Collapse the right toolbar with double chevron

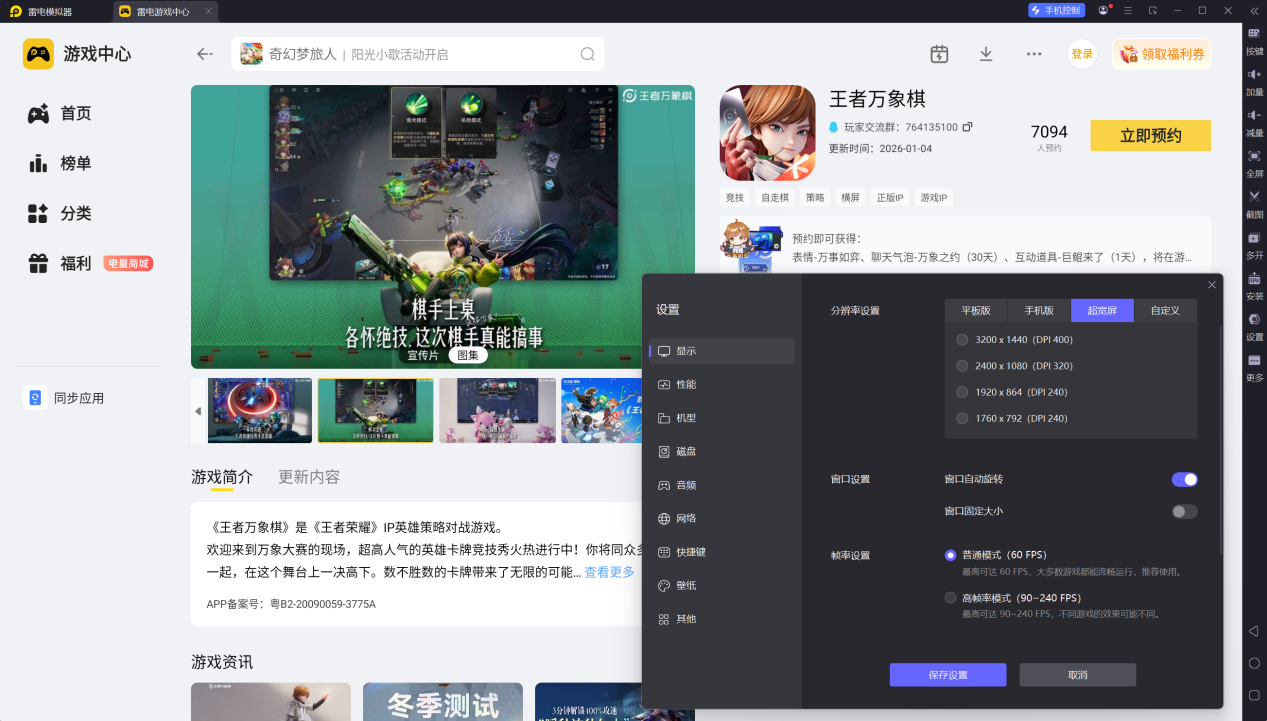coord(1254,10)
